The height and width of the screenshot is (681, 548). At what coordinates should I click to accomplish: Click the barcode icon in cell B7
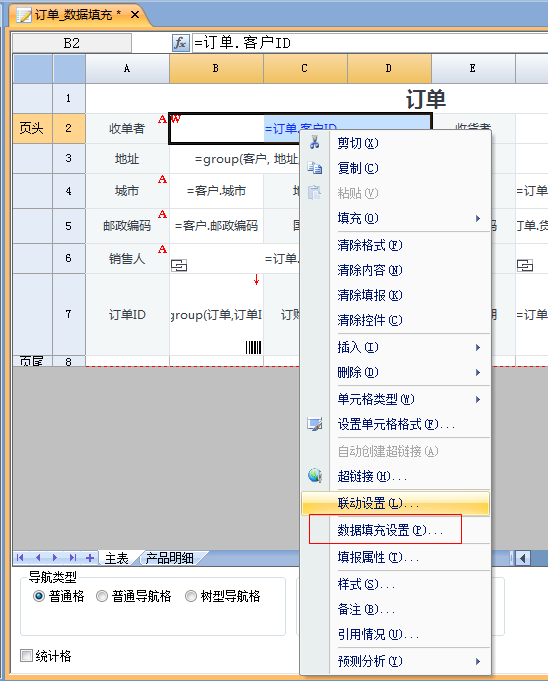(x=254, y=347)
